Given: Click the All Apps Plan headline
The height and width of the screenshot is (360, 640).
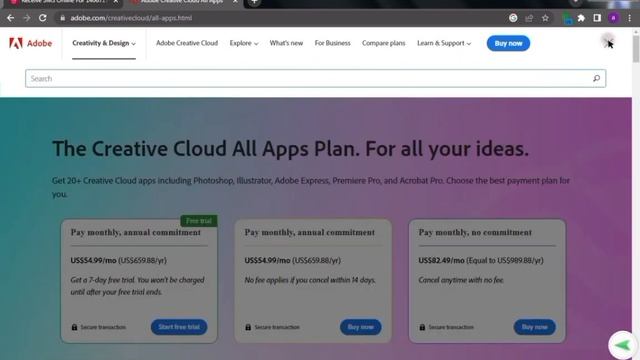Looking at the screenshot, I should 290,149.
